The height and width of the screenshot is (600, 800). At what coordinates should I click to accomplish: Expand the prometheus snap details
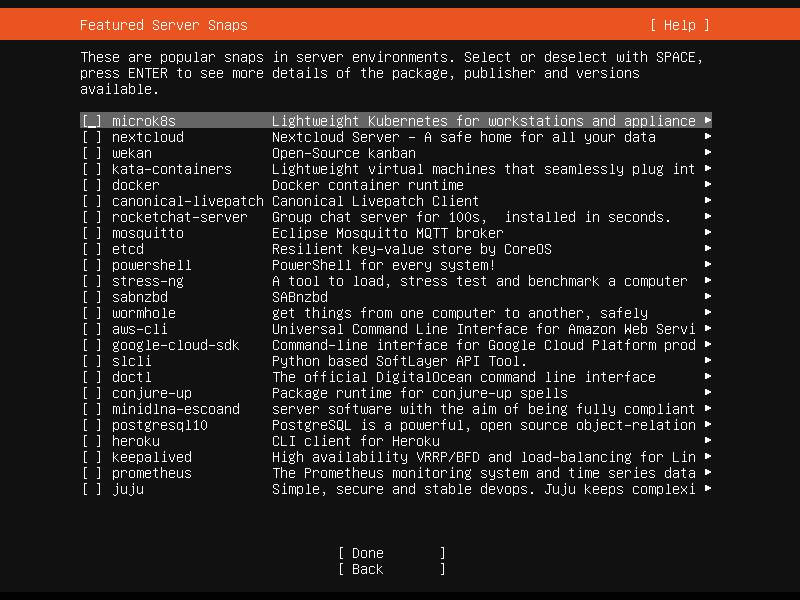(x=706, y=473)
